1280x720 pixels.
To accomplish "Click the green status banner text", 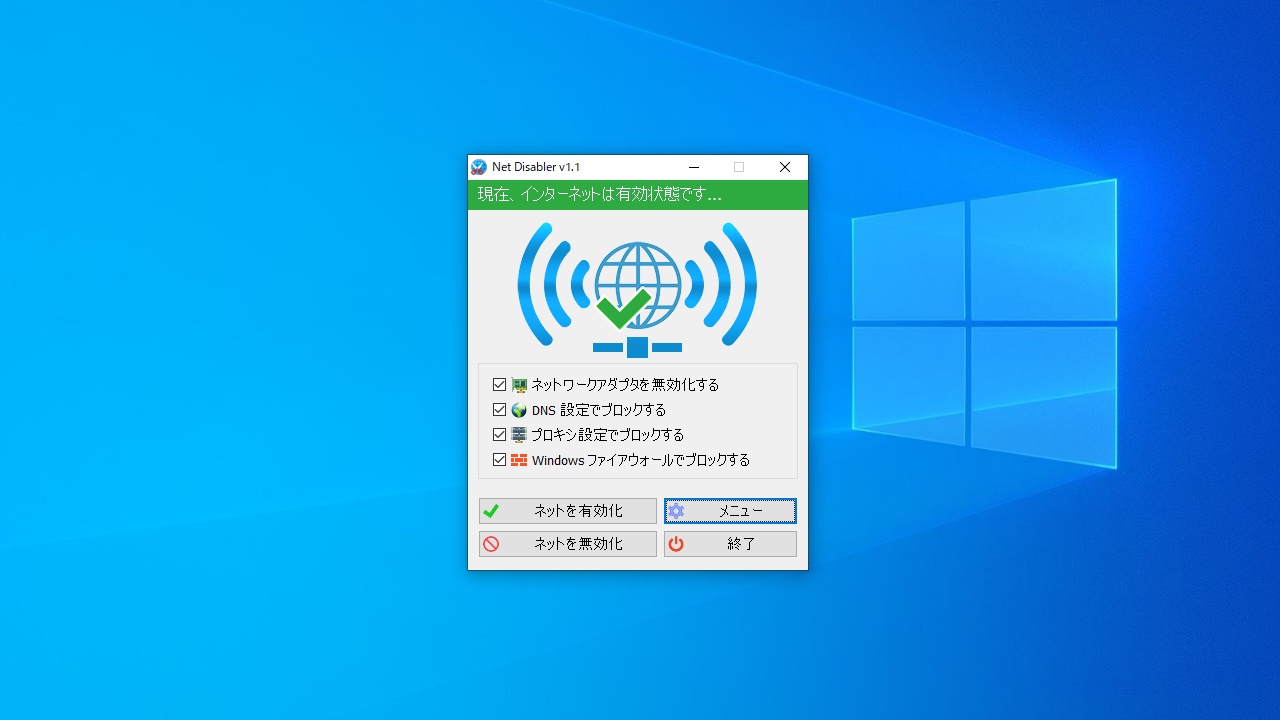I will coord(600,194).
